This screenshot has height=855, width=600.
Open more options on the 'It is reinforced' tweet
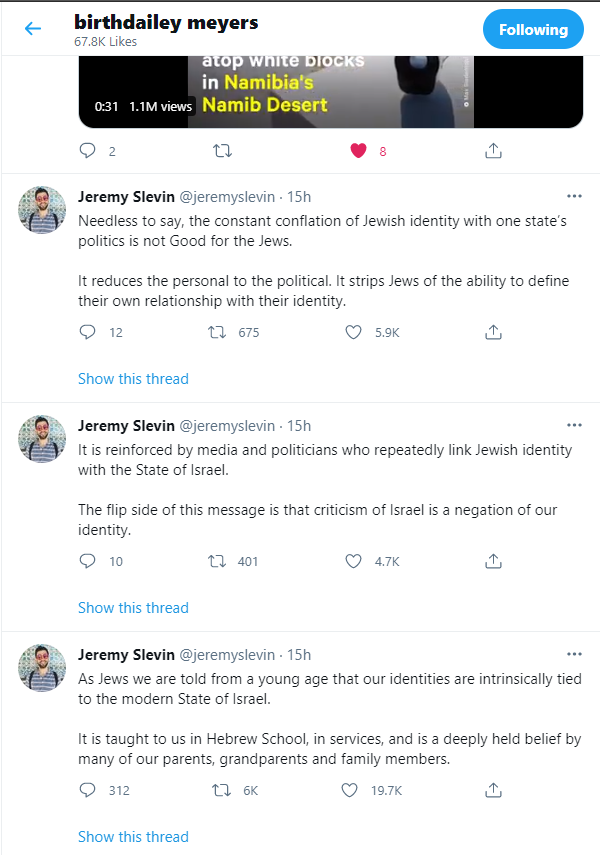click(x=574, y=425)
